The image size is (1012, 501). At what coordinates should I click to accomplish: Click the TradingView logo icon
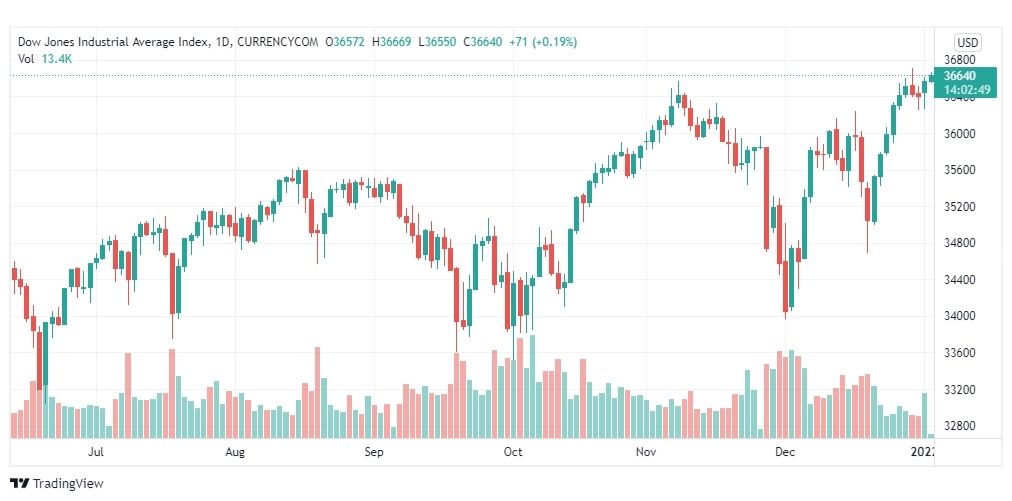[x=19, y=484]
